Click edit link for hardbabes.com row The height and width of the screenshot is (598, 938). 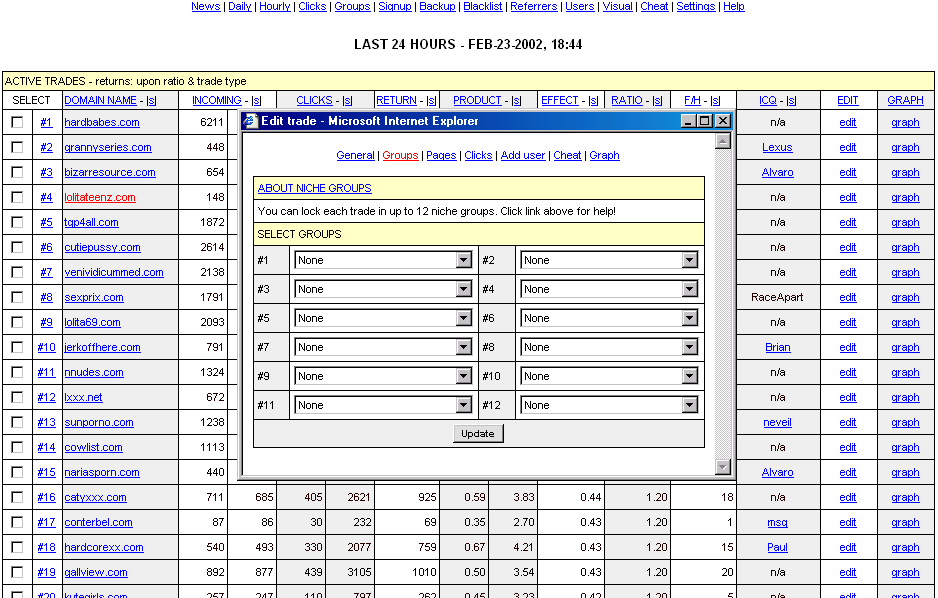848,123
